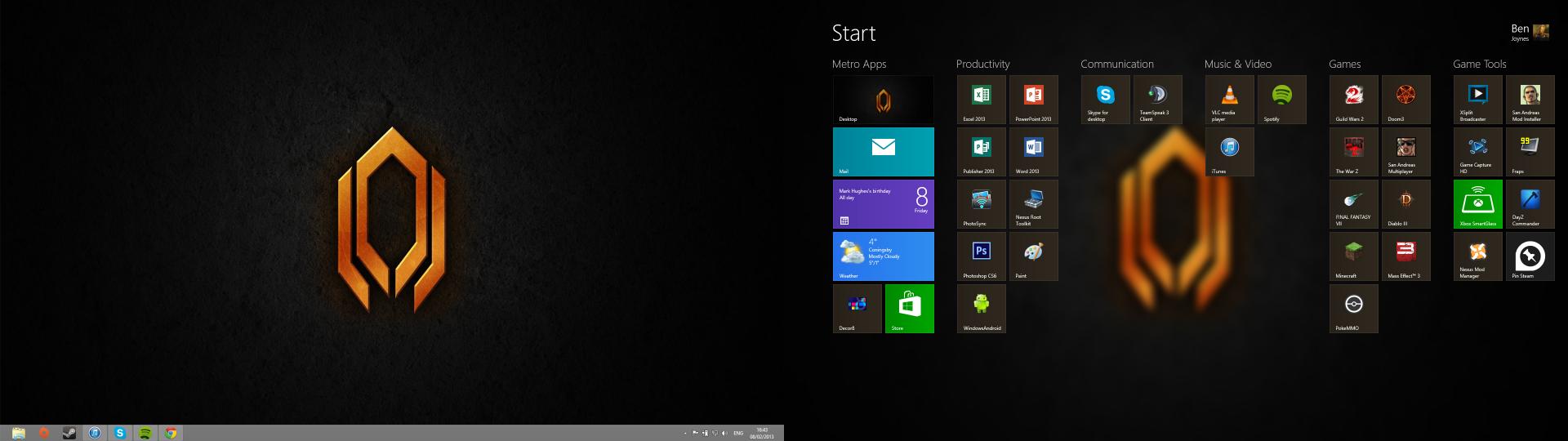The width and height of the screenshot is (1568, 441).
Task: Launch Photoshop CS6 from Start screen
Action: 981,256
